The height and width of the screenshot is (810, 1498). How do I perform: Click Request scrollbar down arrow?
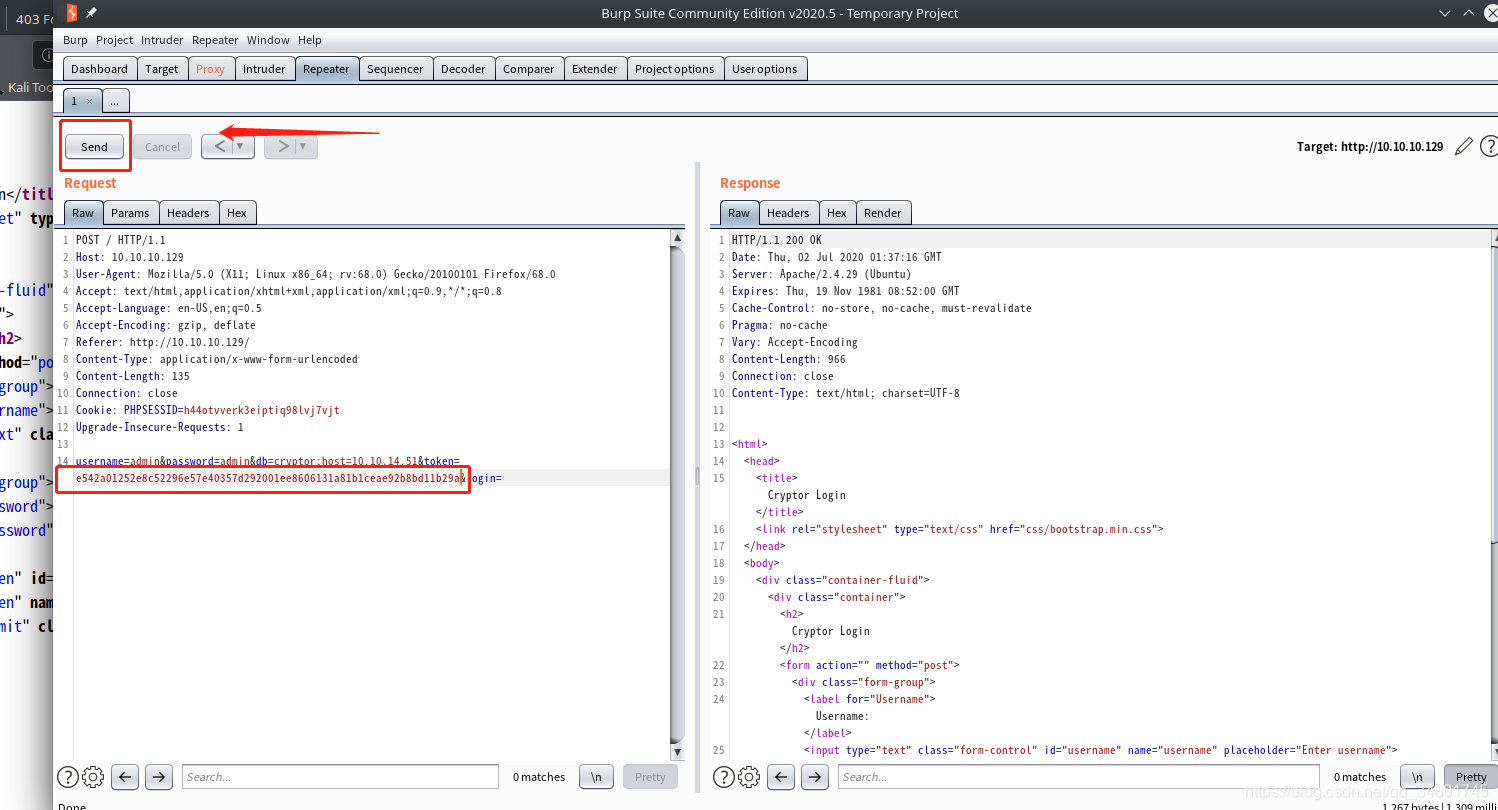[678, 752]
